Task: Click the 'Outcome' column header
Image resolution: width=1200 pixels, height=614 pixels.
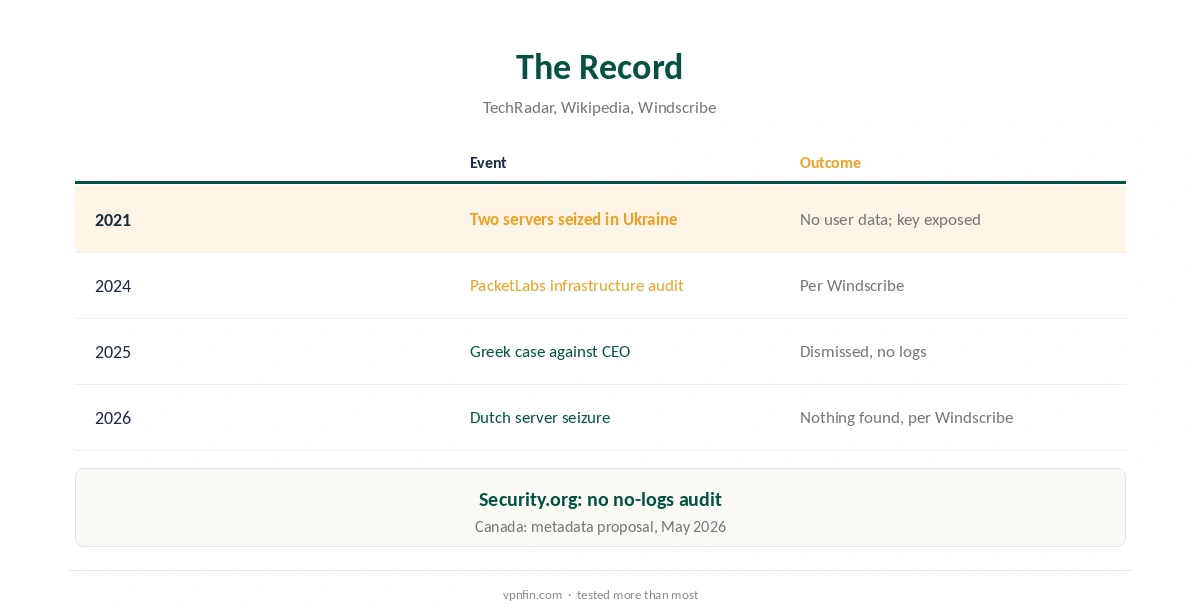Action: 830,163
